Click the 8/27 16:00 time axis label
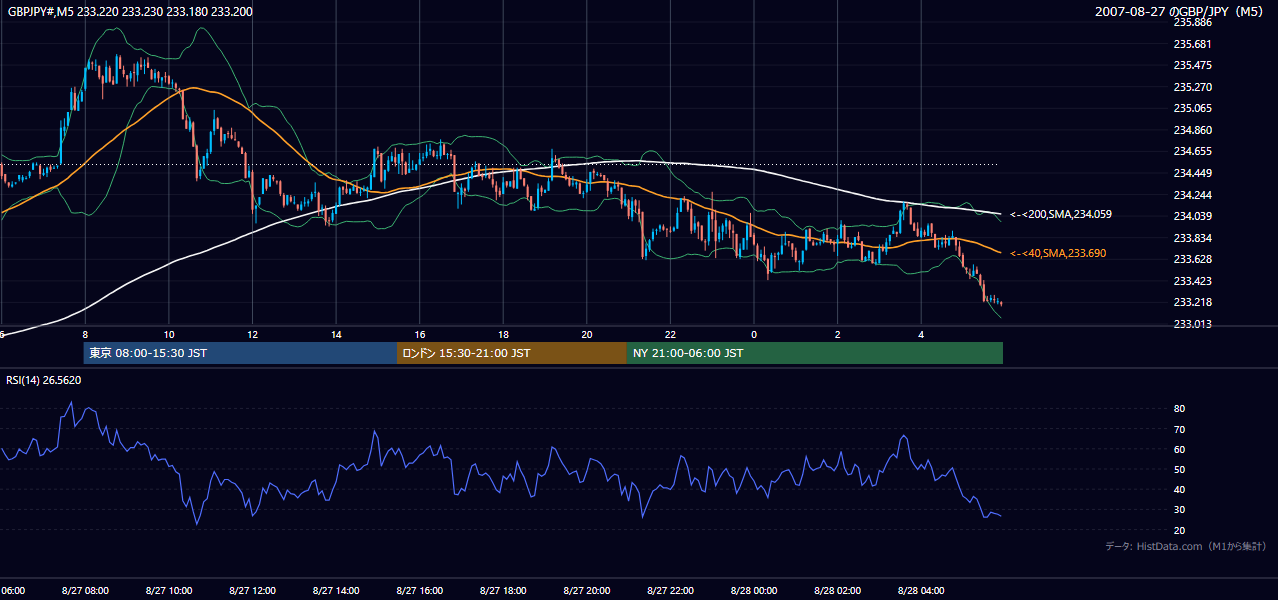Viewport: 1278px width, 600px height. pyautogui.click(x=419, y=590)
